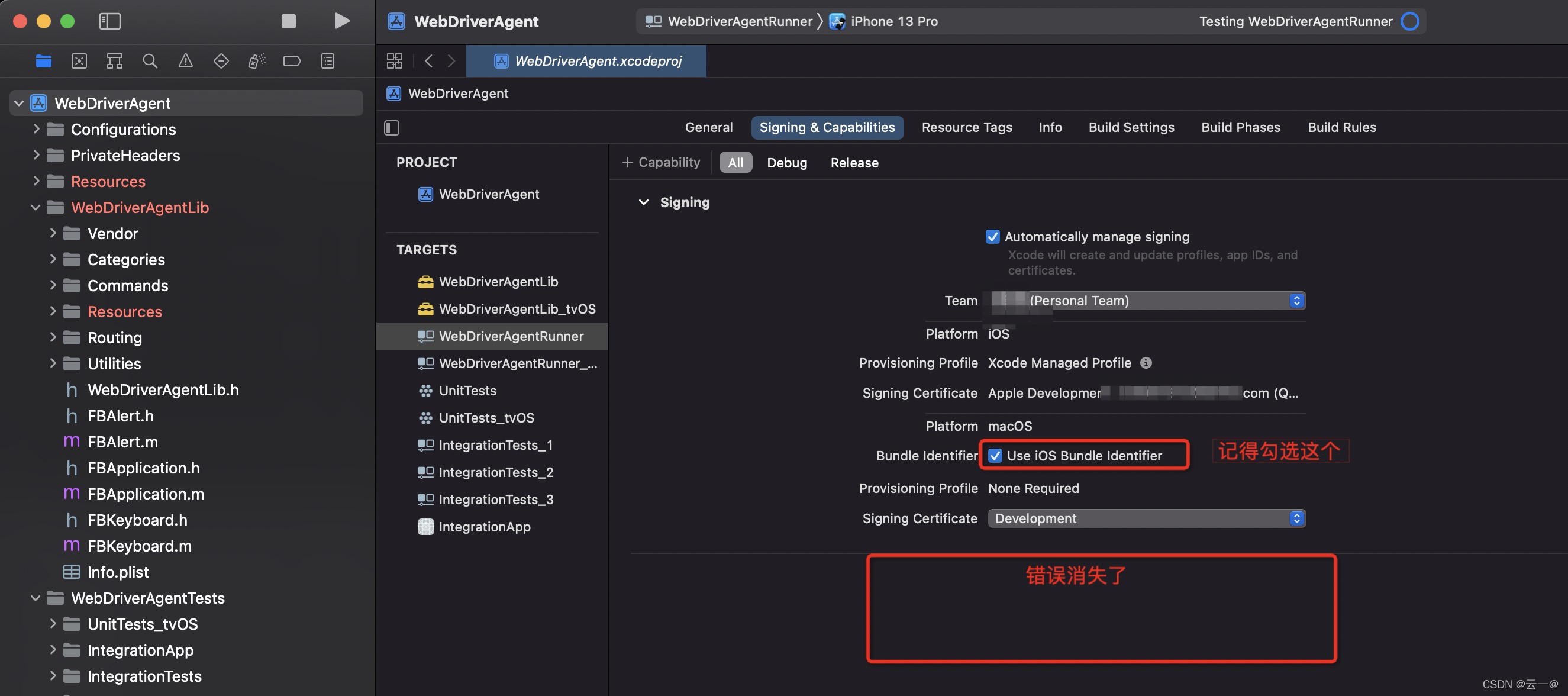
Task: Uncheck Automatically manage signing
Action: [992, 237]
